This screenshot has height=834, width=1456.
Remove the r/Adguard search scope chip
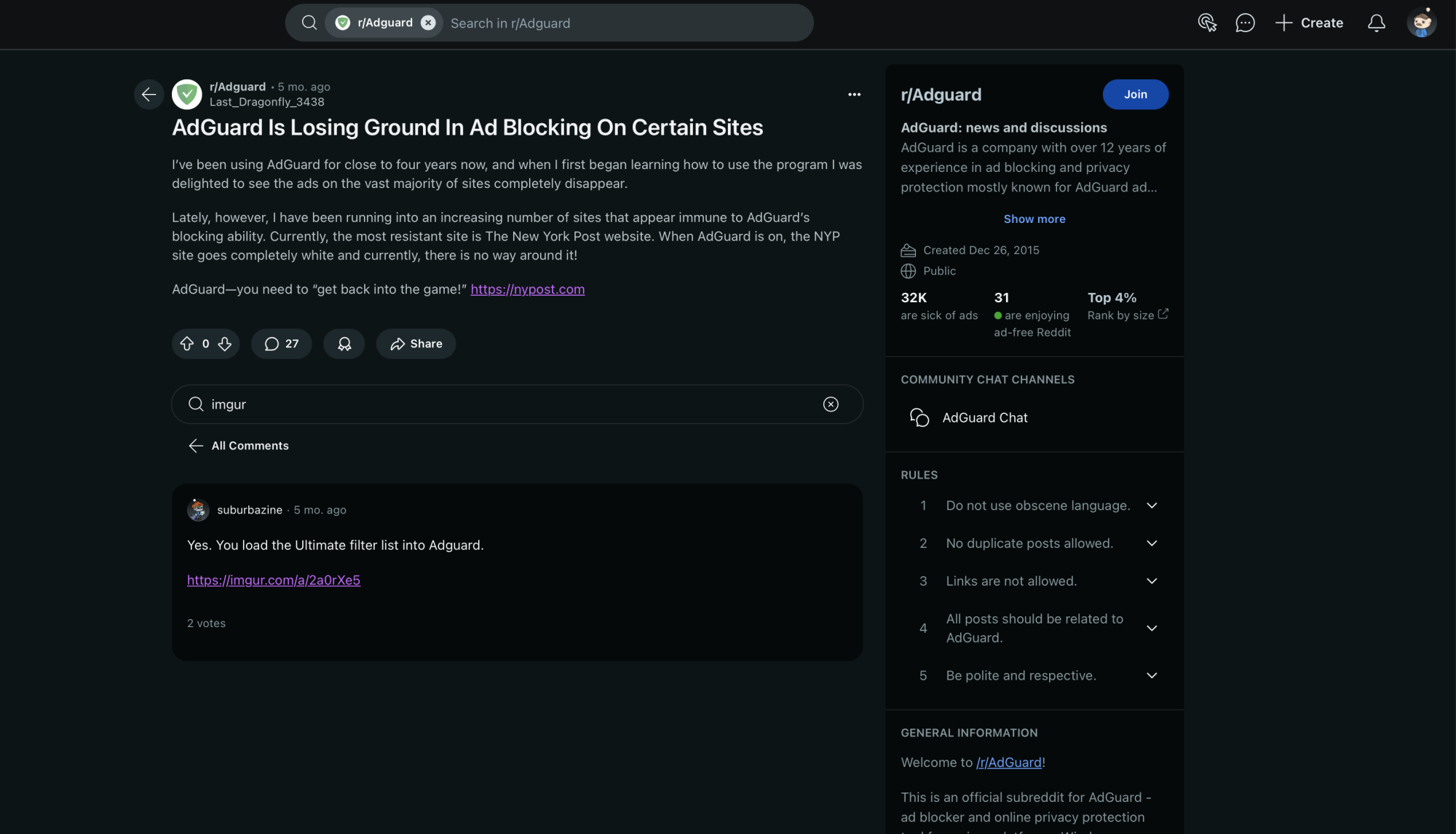pos(429,23)
